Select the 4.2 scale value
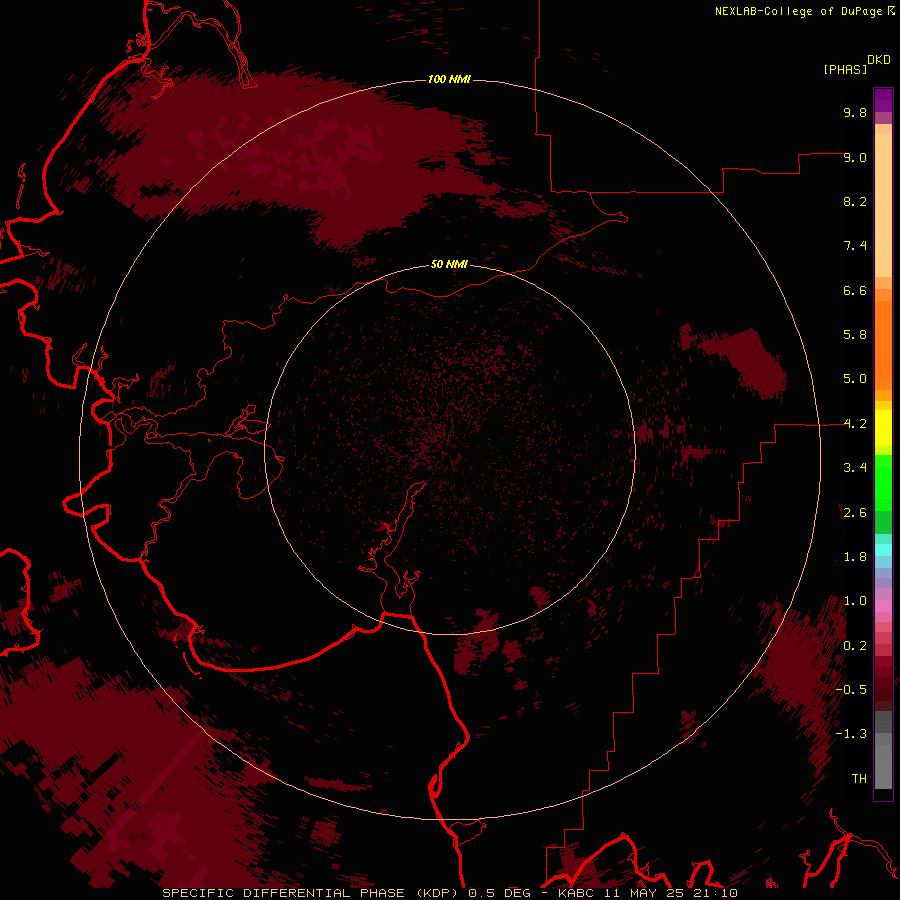The image size is (900, 900). [855, 424]
